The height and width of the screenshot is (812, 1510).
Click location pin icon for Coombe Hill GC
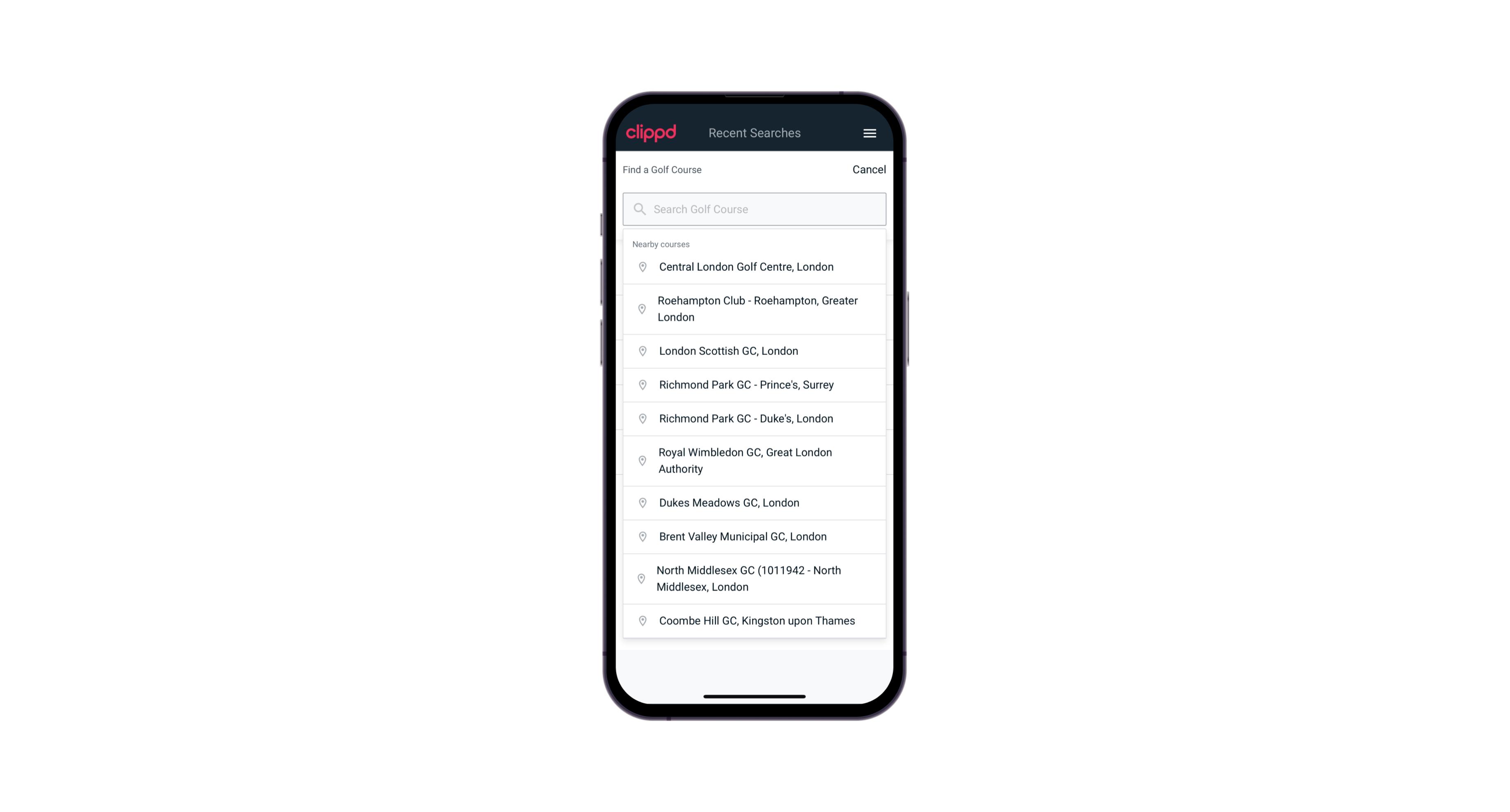click(641, 620)
